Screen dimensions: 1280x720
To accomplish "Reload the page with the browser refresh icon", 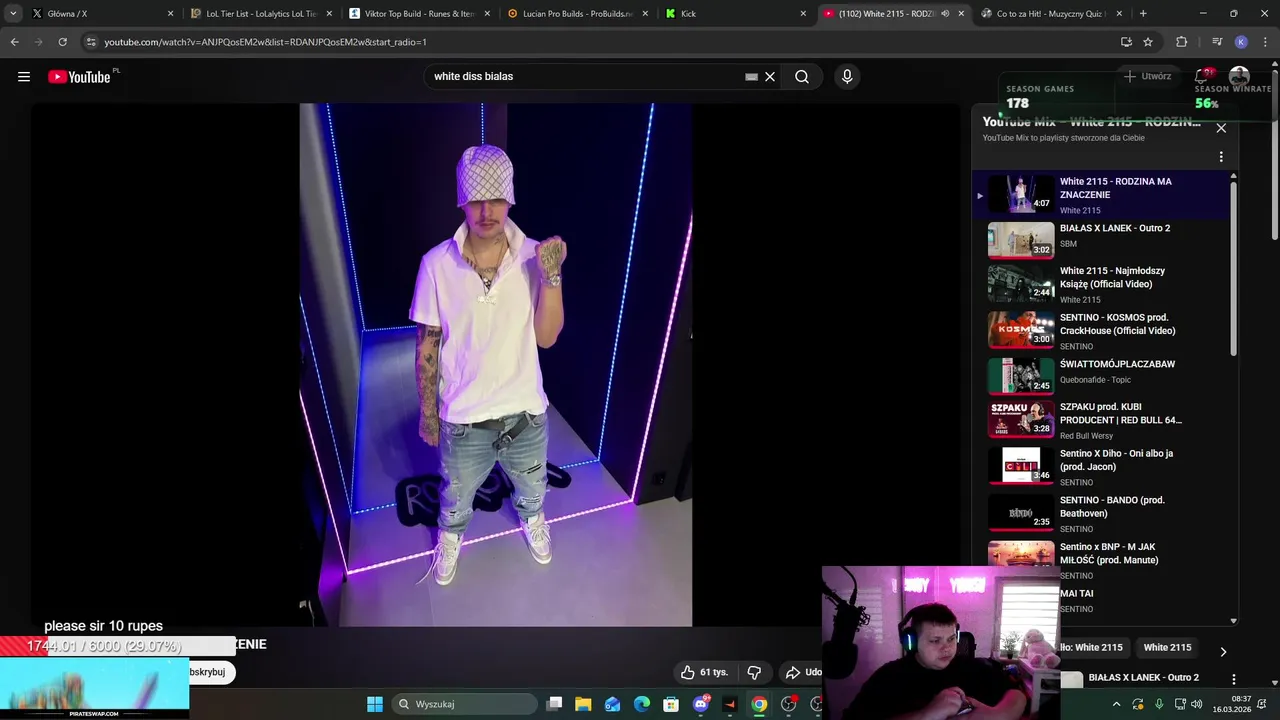I will coord(62,42).
